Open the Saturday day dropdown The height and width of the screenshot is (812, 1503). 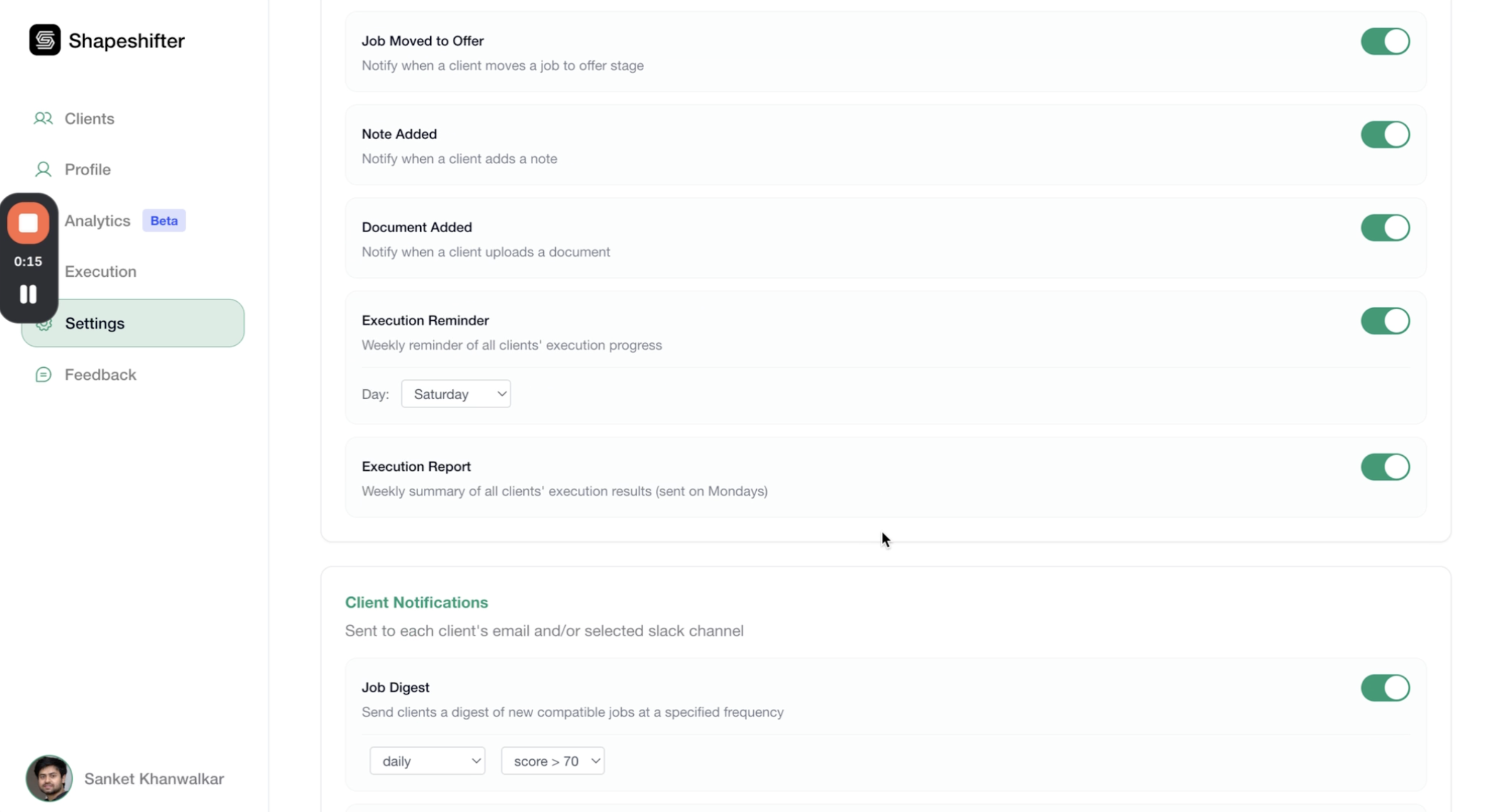pos(456,394)
